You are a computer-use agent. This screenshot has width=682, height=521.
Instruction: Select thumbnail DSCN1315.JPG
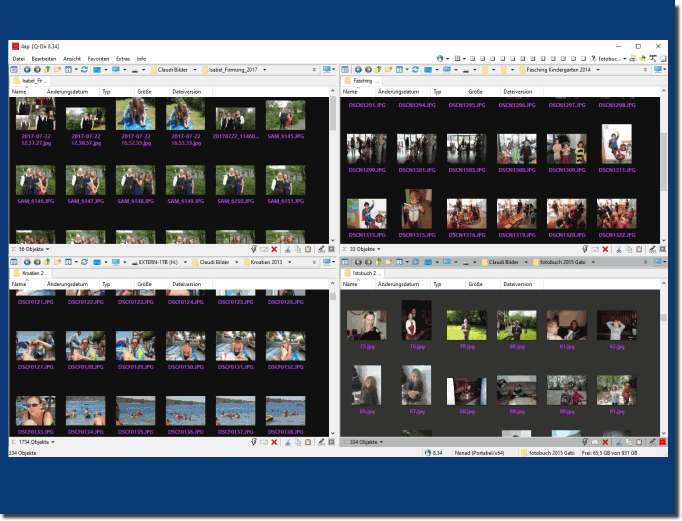(417, 209)
